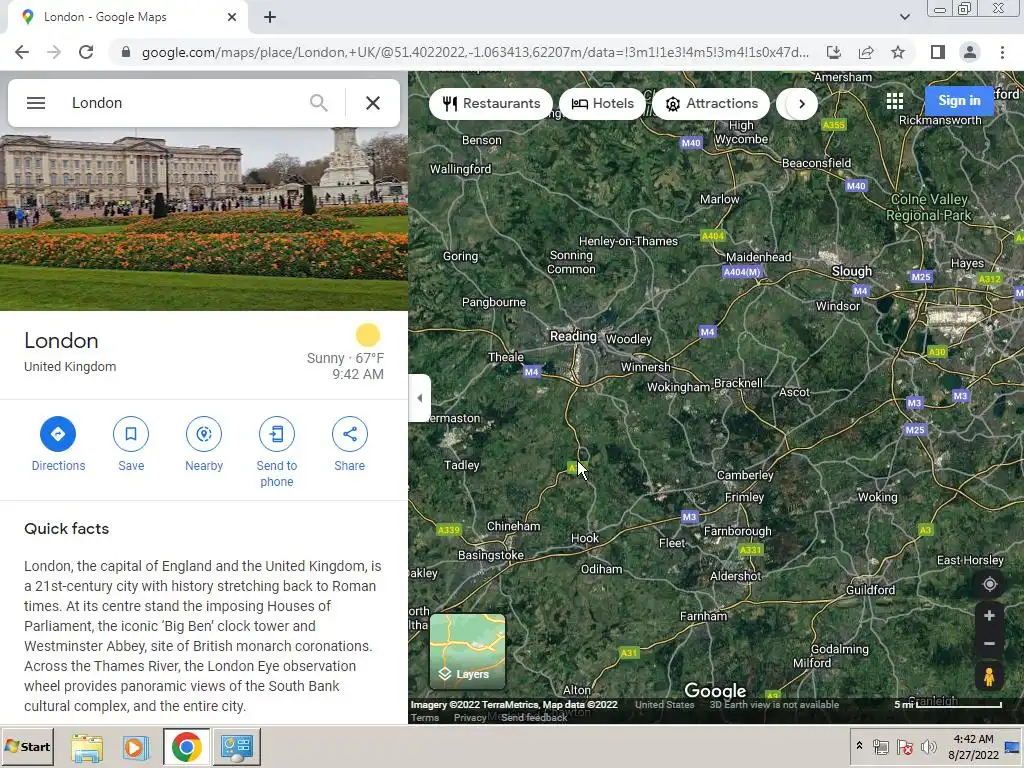Toggle the 5 mi scale bar units
Viewport: 1024px width, 768px height.
(x=948, y=704)
